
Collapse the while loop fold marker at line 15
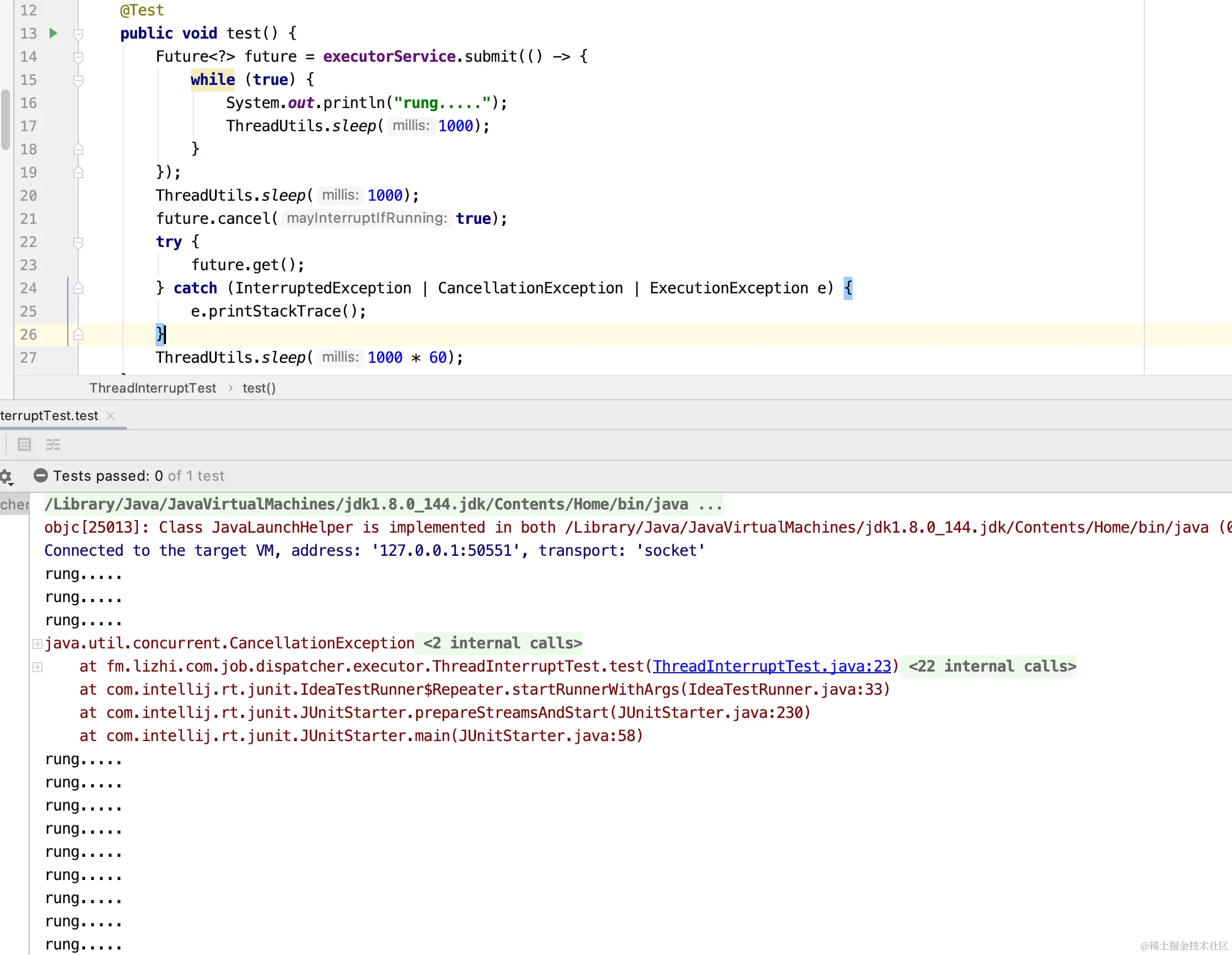pyautogui.click(x=78, y=80)
